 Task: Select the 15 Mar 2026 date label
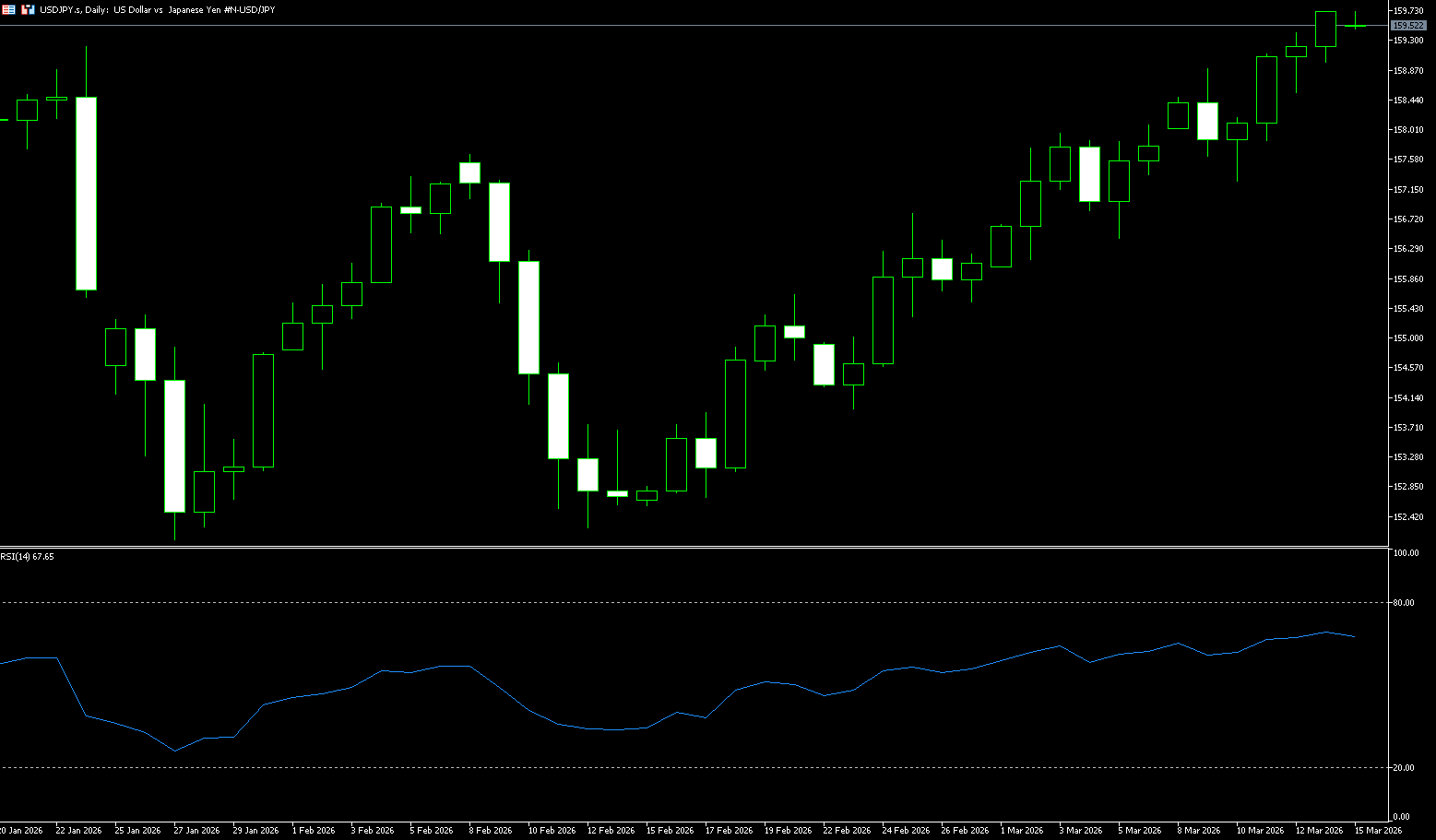click(x=1378, y=830)
